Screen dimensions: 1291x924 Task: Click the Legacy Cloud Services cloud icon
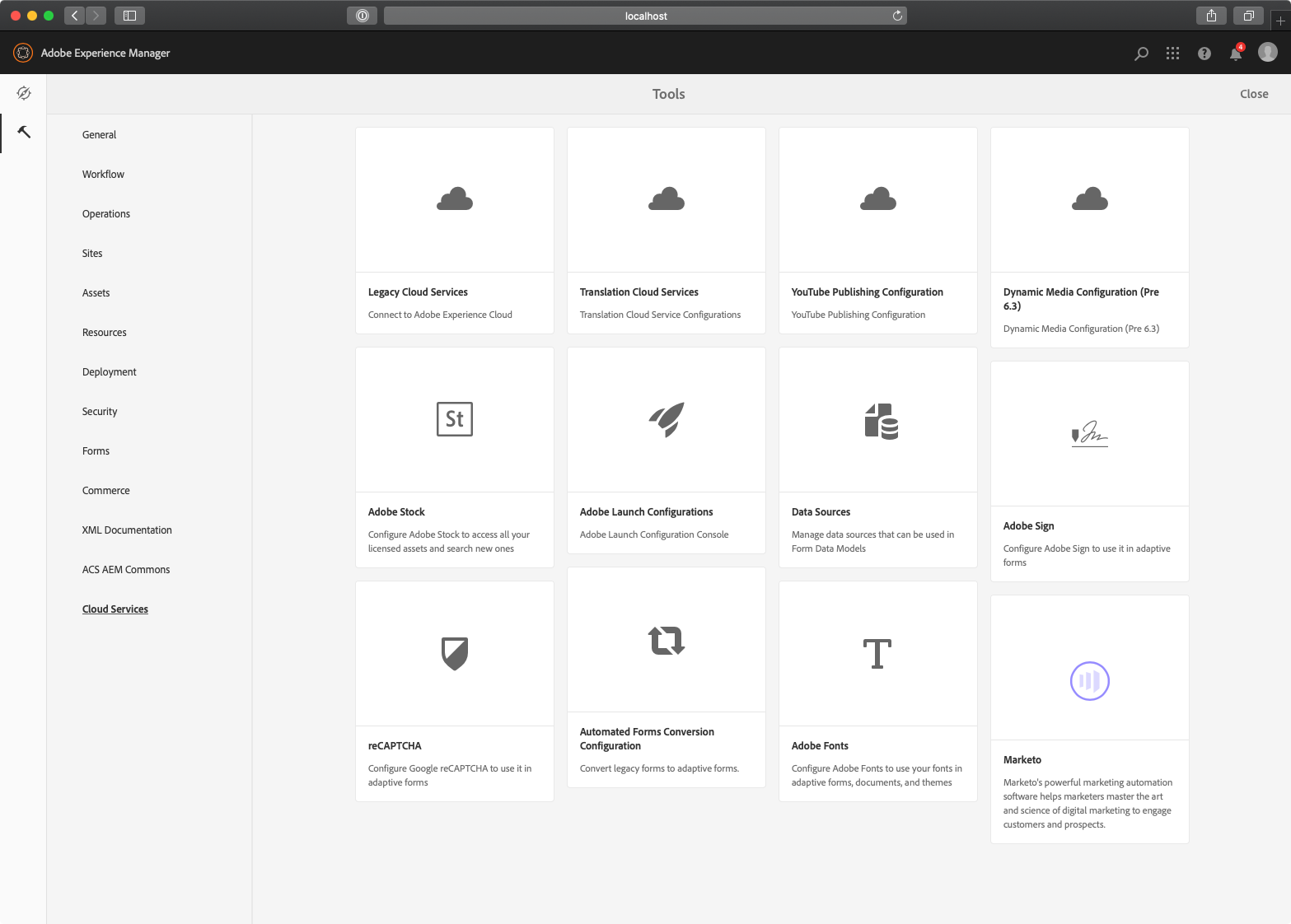pos(455,199)
